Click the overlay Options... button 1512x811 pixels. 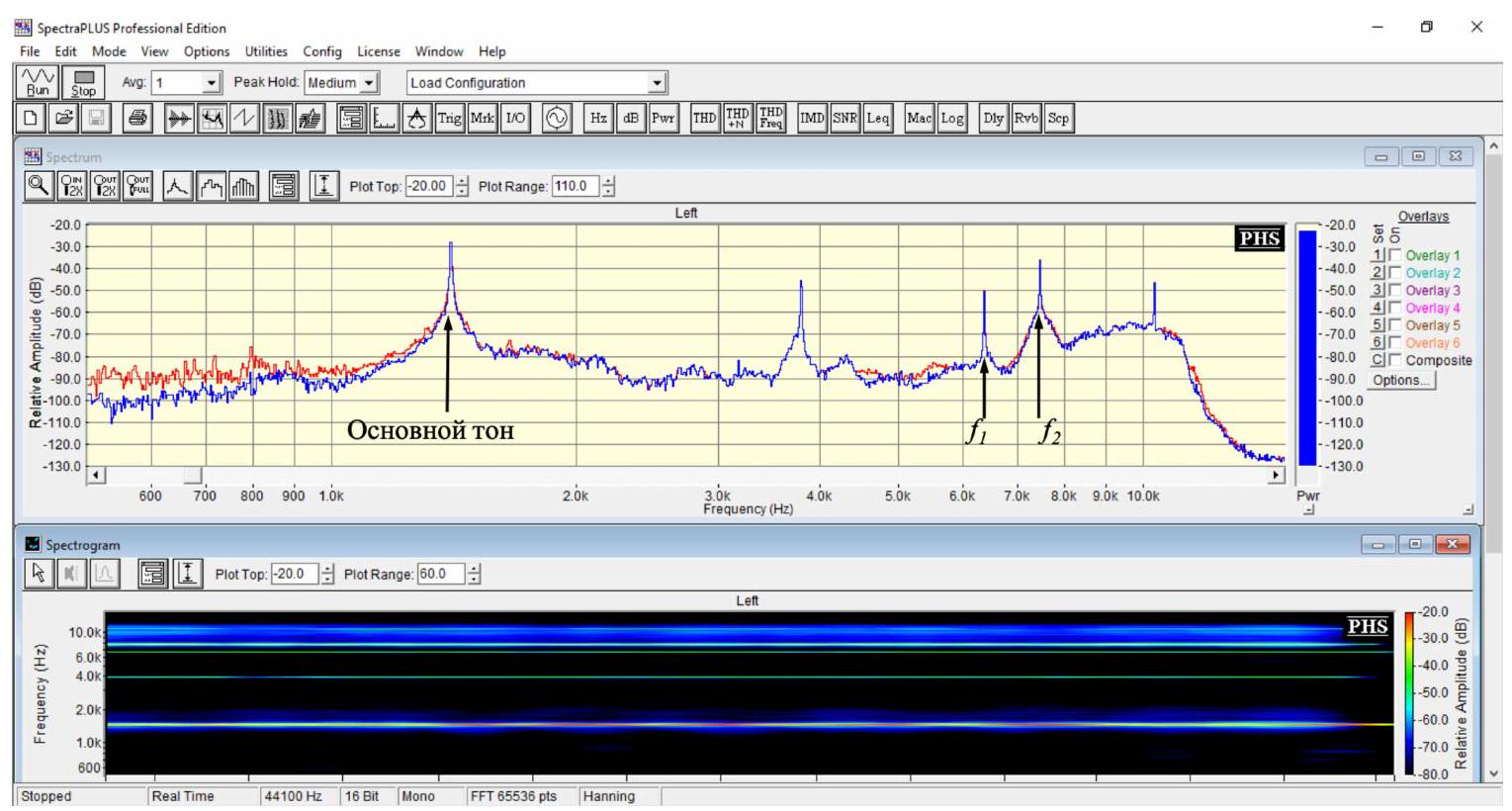1401,381
